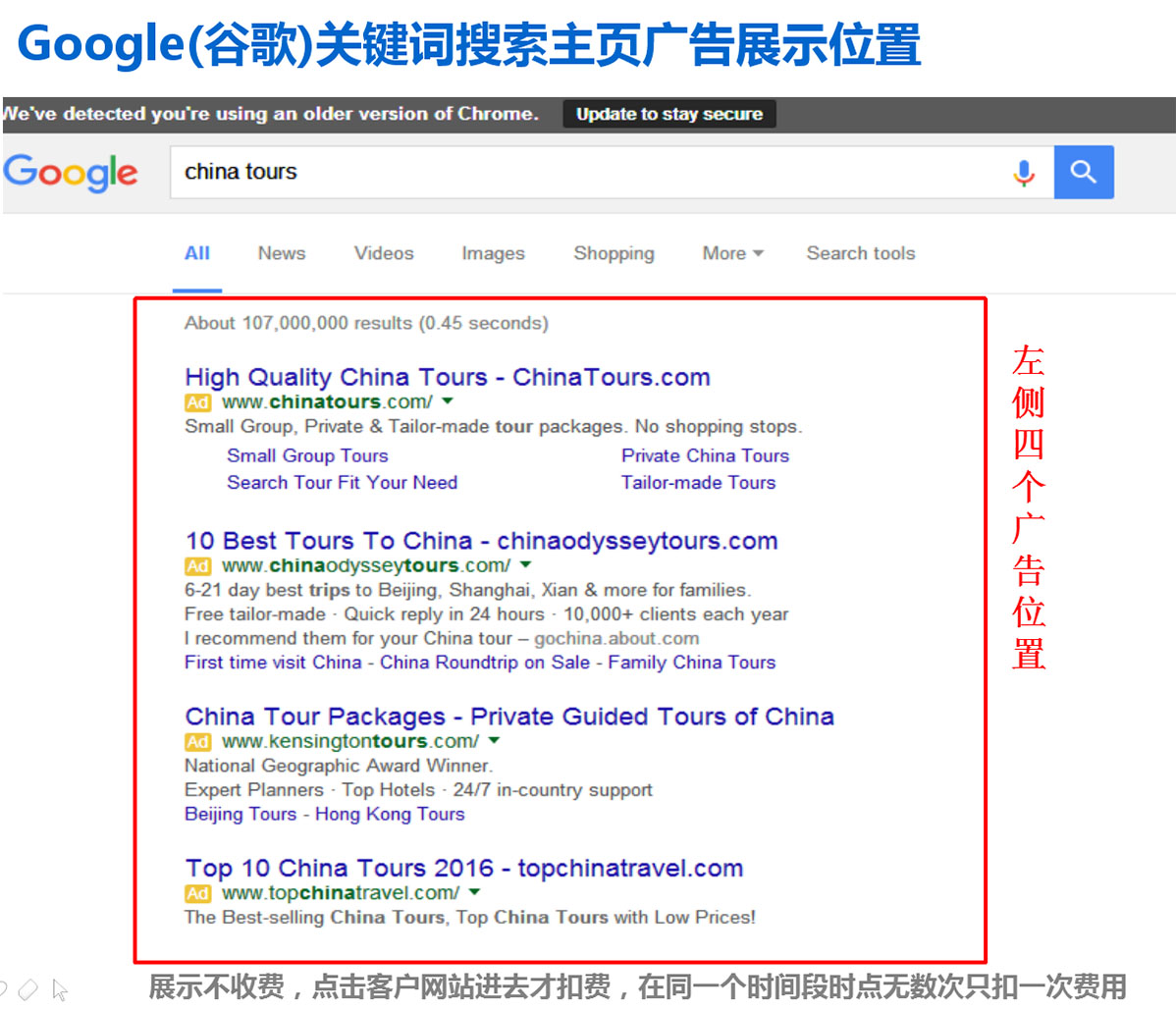The height and width of the screenshot is (1010, 1176).
Task: Click the gochina.about.com review source text
Action: tap(616, 639)
